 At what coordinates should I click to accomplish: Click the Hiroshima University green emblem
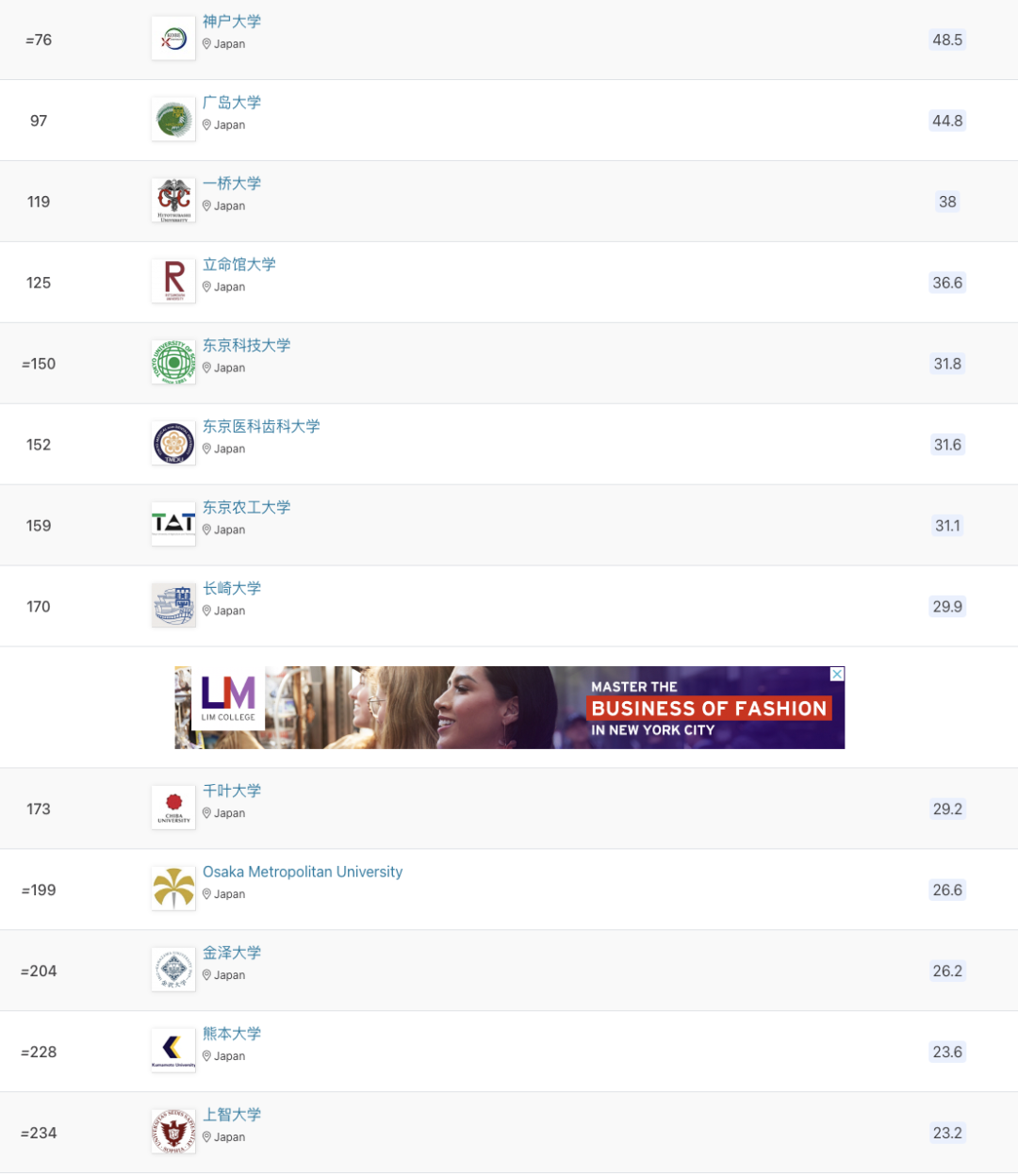coord(173,121)
